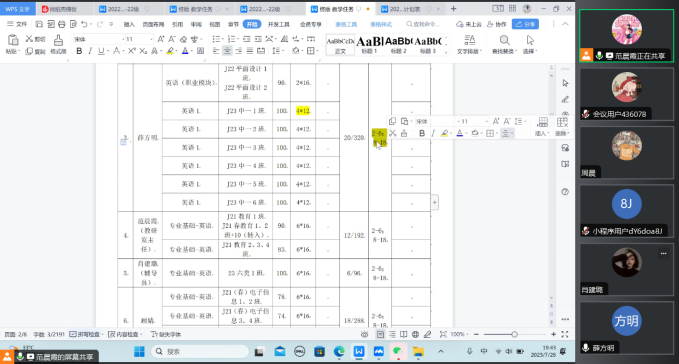This screenshot has width=679, height=364.
Task: Click the Insert table icon in floating toolbar
Action: 543,122
